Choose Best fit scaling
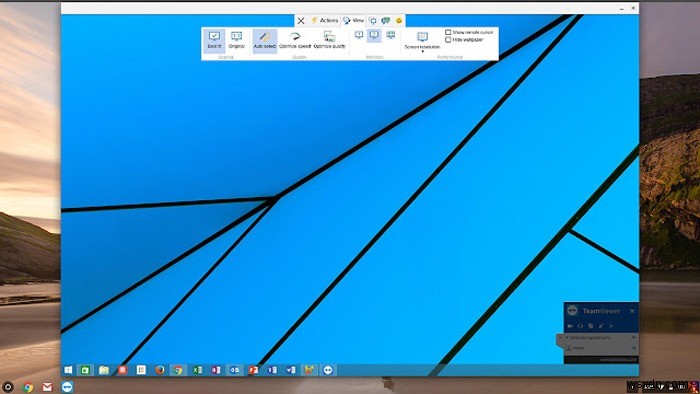 click(214, 40)
